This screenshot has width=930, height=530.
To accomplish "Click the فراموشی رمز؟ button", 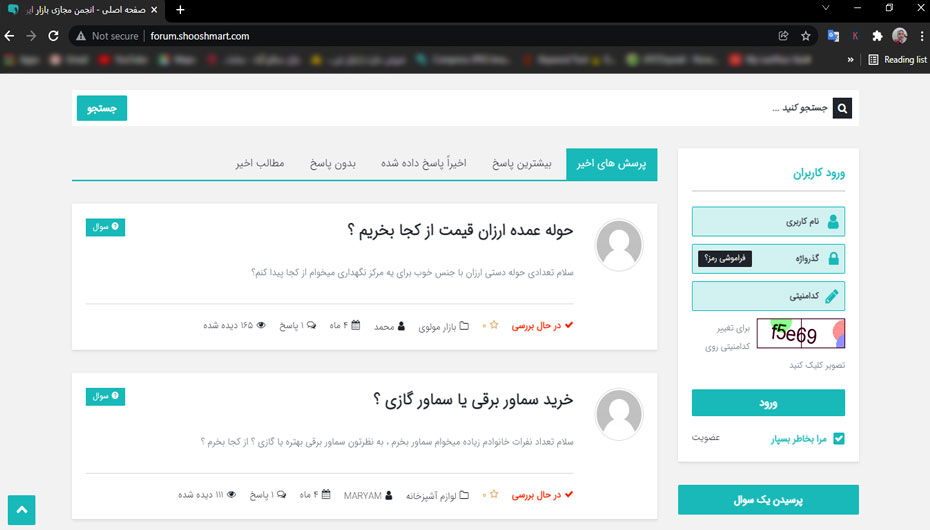I will pyautogui.click(x=725, y=258).
